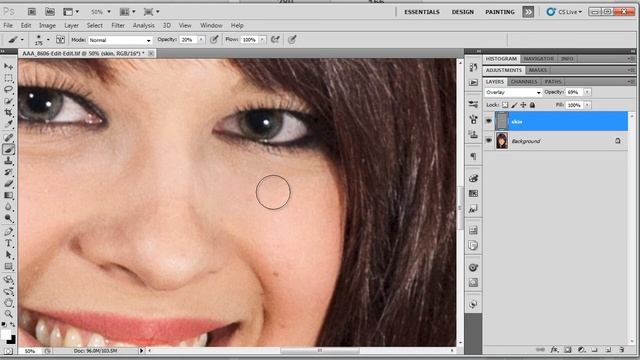Image resolution: width=640 pixels, height=360 pixels.
Task: Swap foreground and background colors
Action: coord(12,324)
